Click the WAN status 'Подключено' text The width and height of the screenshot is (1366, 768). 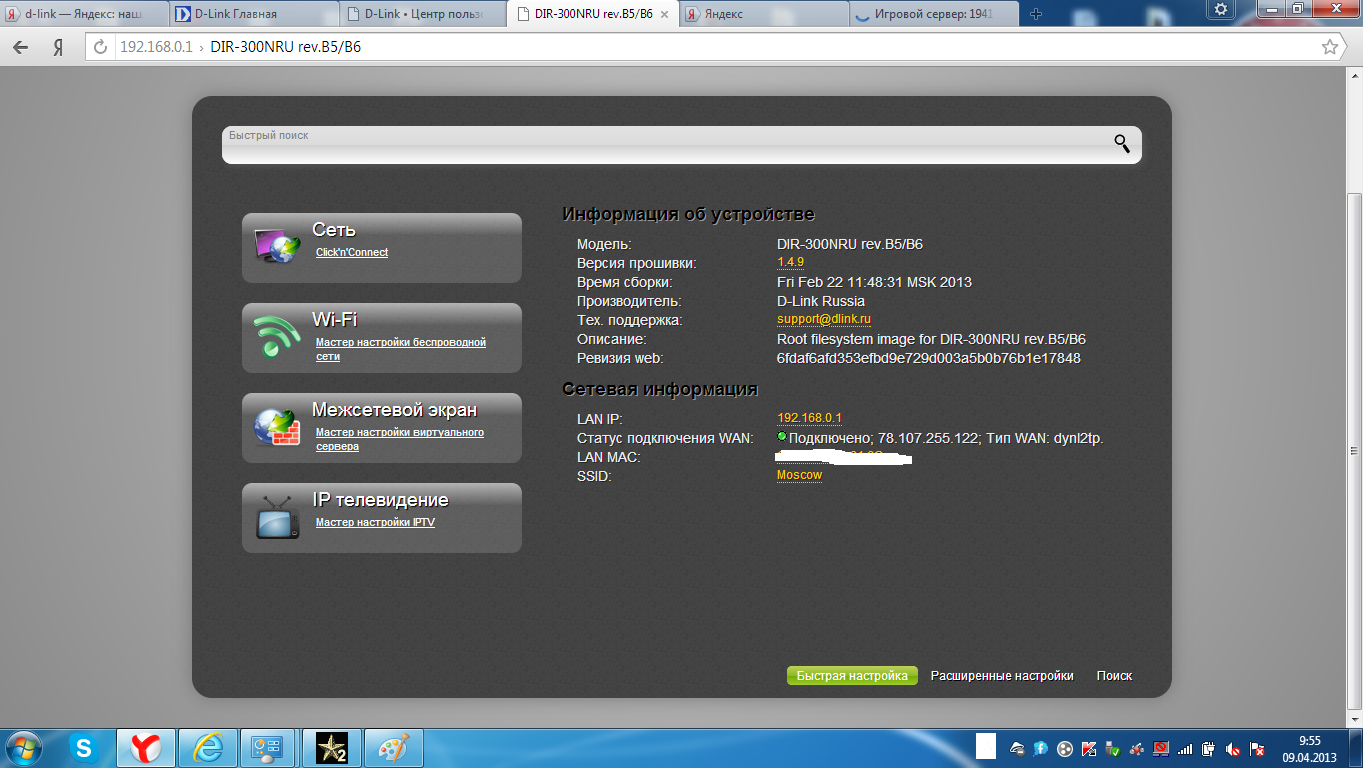click(830, 439)
